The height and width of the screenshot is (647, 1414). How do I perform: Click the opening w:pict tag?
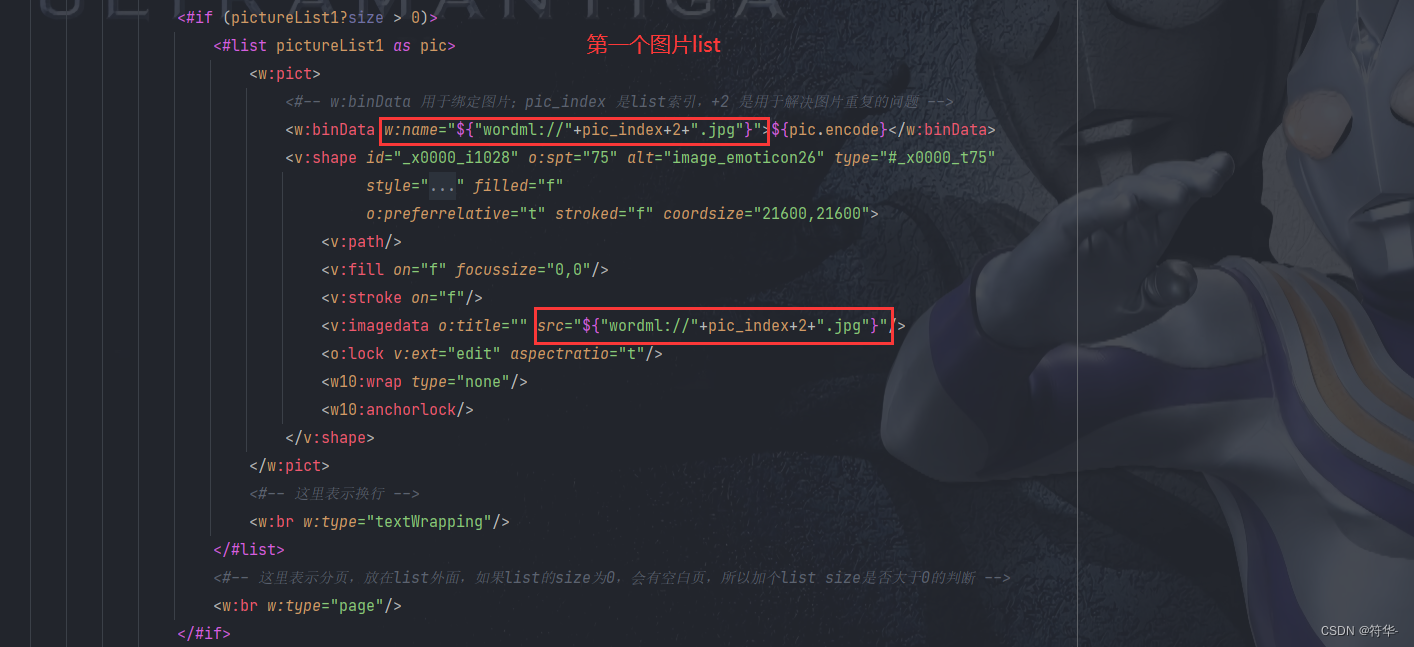(285, 74)
